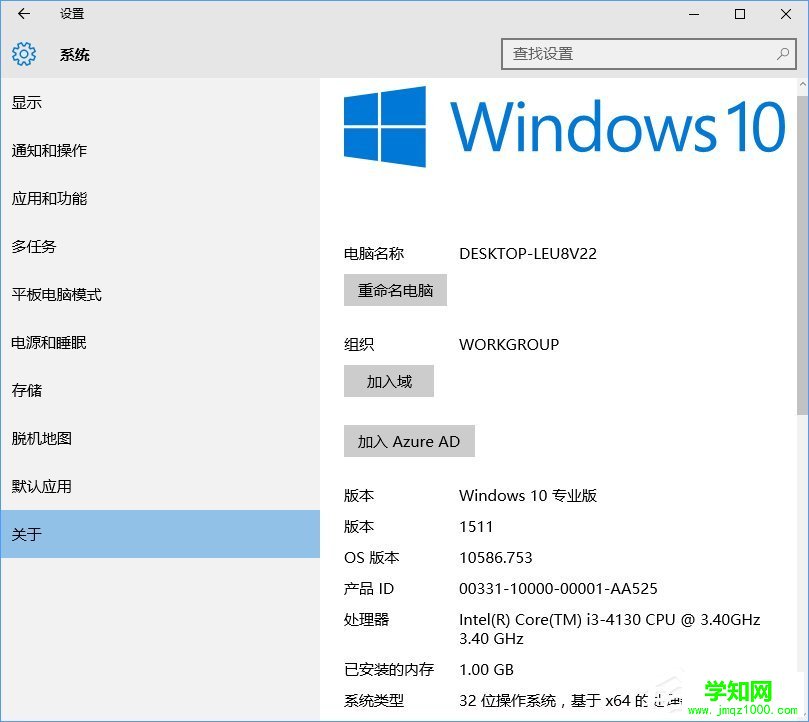This screenshot has width=809, height=722.
Task: Click the search magnifier icon
Action: point(783,54)
